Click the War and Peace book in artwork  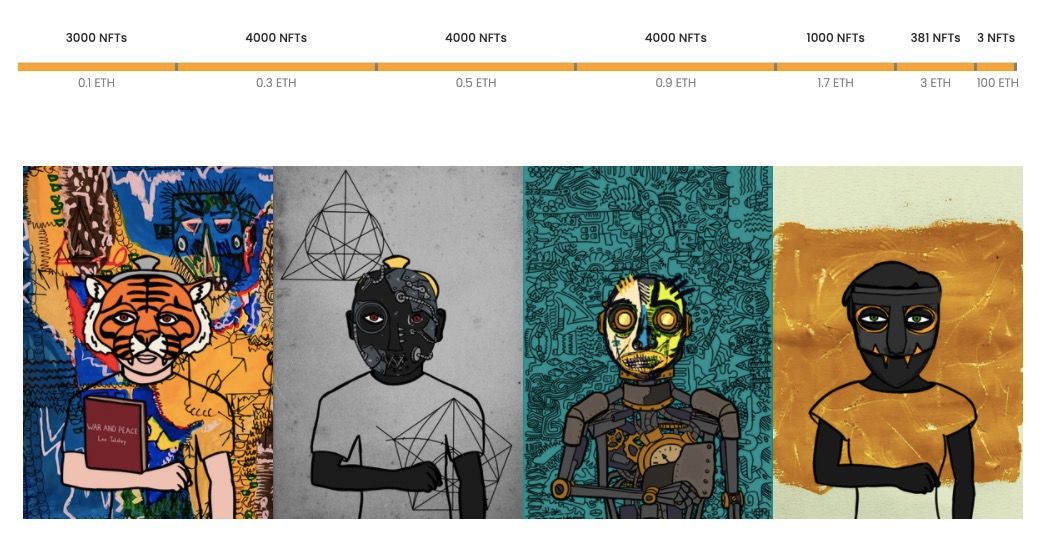114,433
